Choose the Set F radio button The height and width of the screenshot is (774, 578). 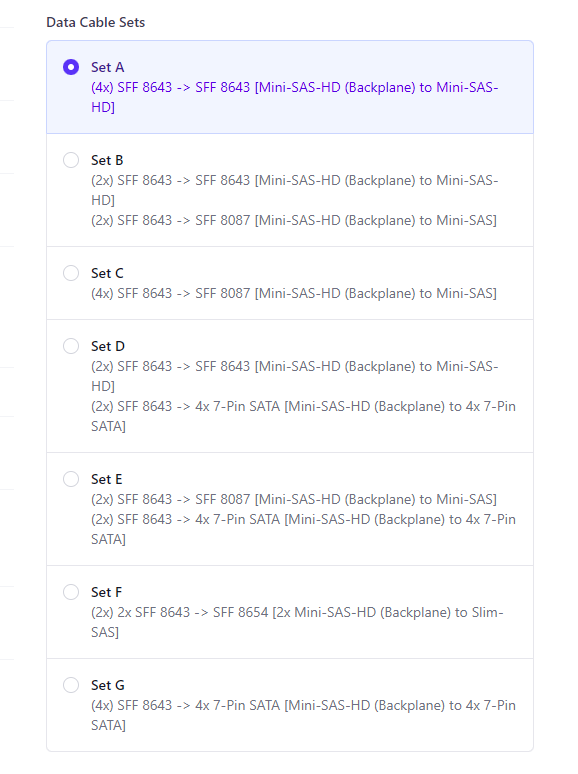click(x=71, y=592)
